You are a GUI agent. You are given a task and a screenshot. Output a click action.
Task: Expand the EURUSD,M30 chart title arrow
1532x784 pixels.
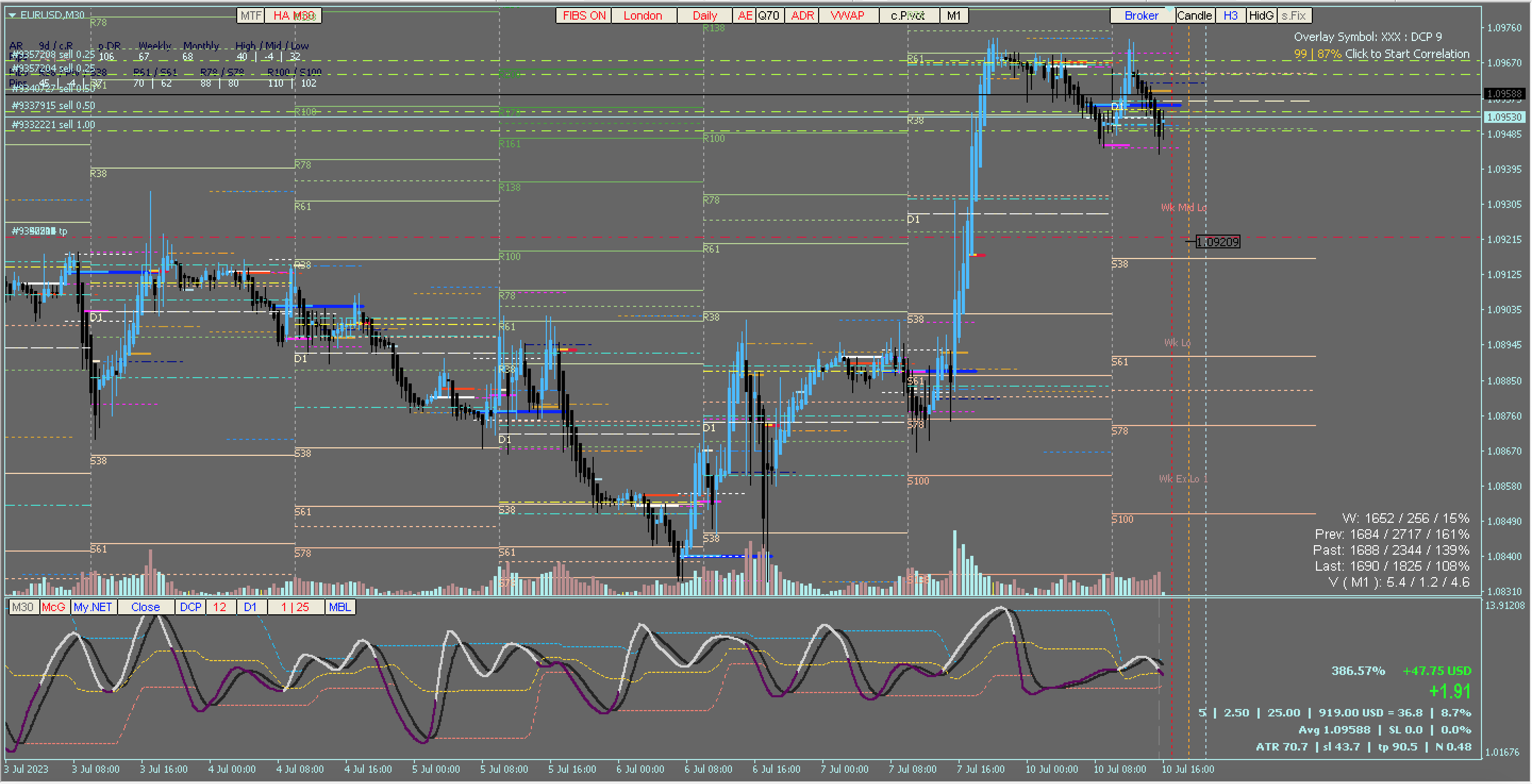[12, 15]
